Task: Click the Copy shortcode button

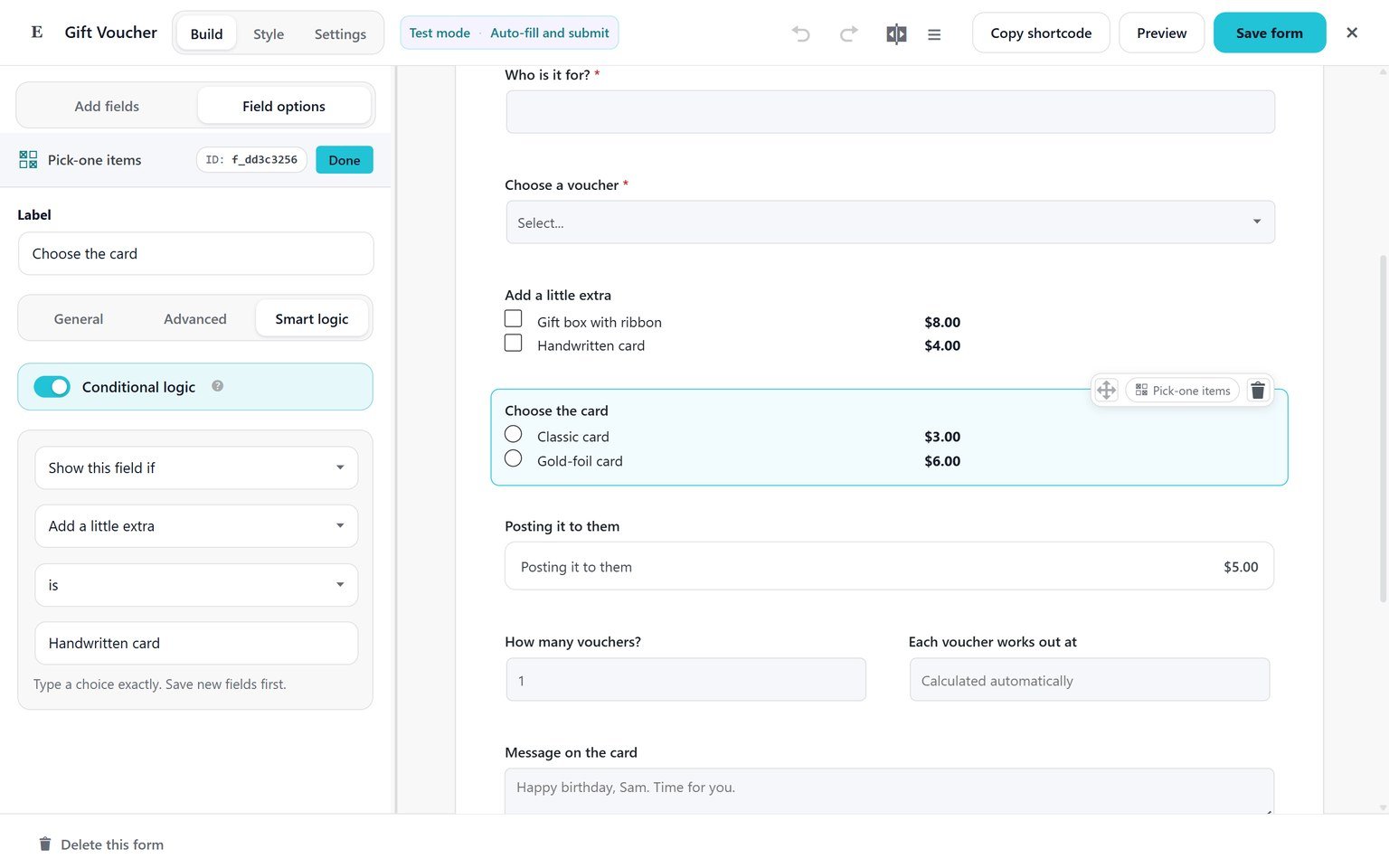Action: [x=1041, y=33]
